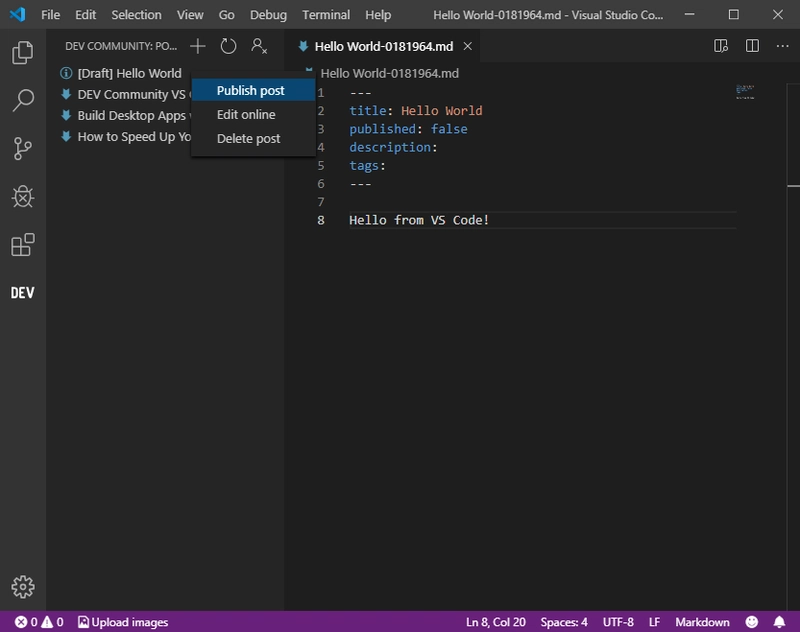Select the DEV Community VS post
Viewport: 800px width, 632px height.
(x=126, y=94)
